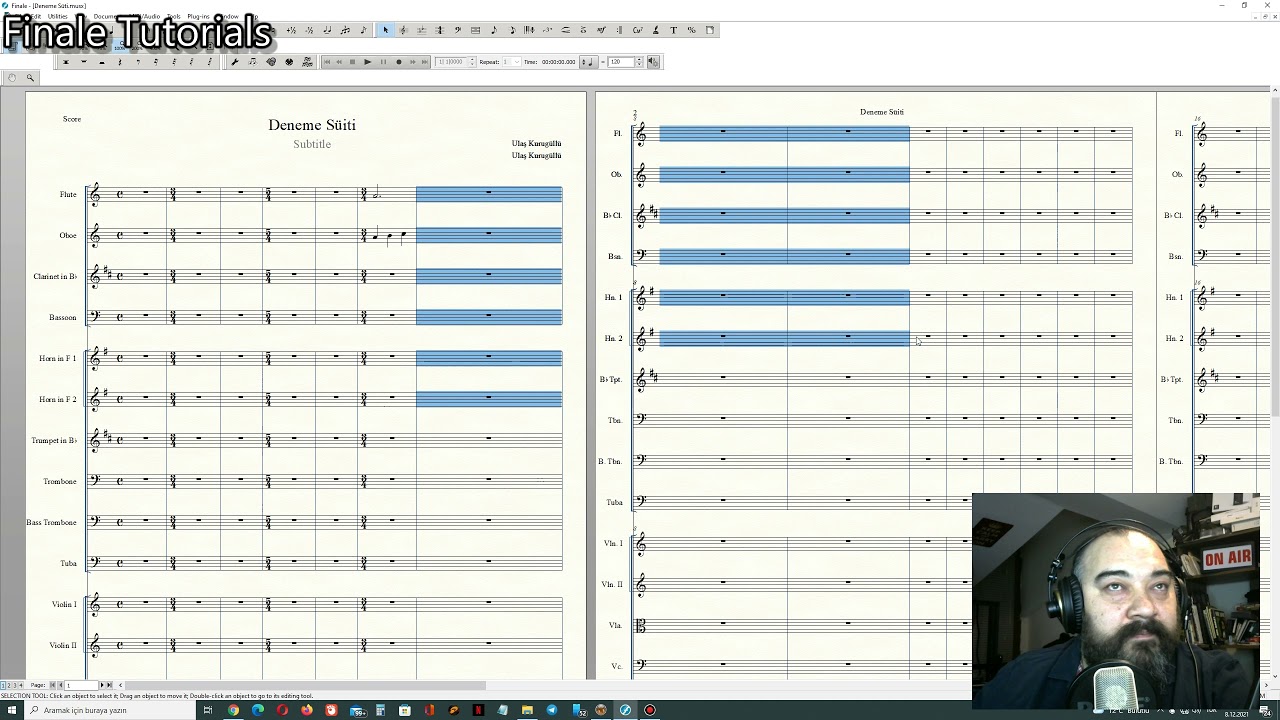Open the wrench repitch tool
This screenshot has height=720, width=1280.
[234, 62]
